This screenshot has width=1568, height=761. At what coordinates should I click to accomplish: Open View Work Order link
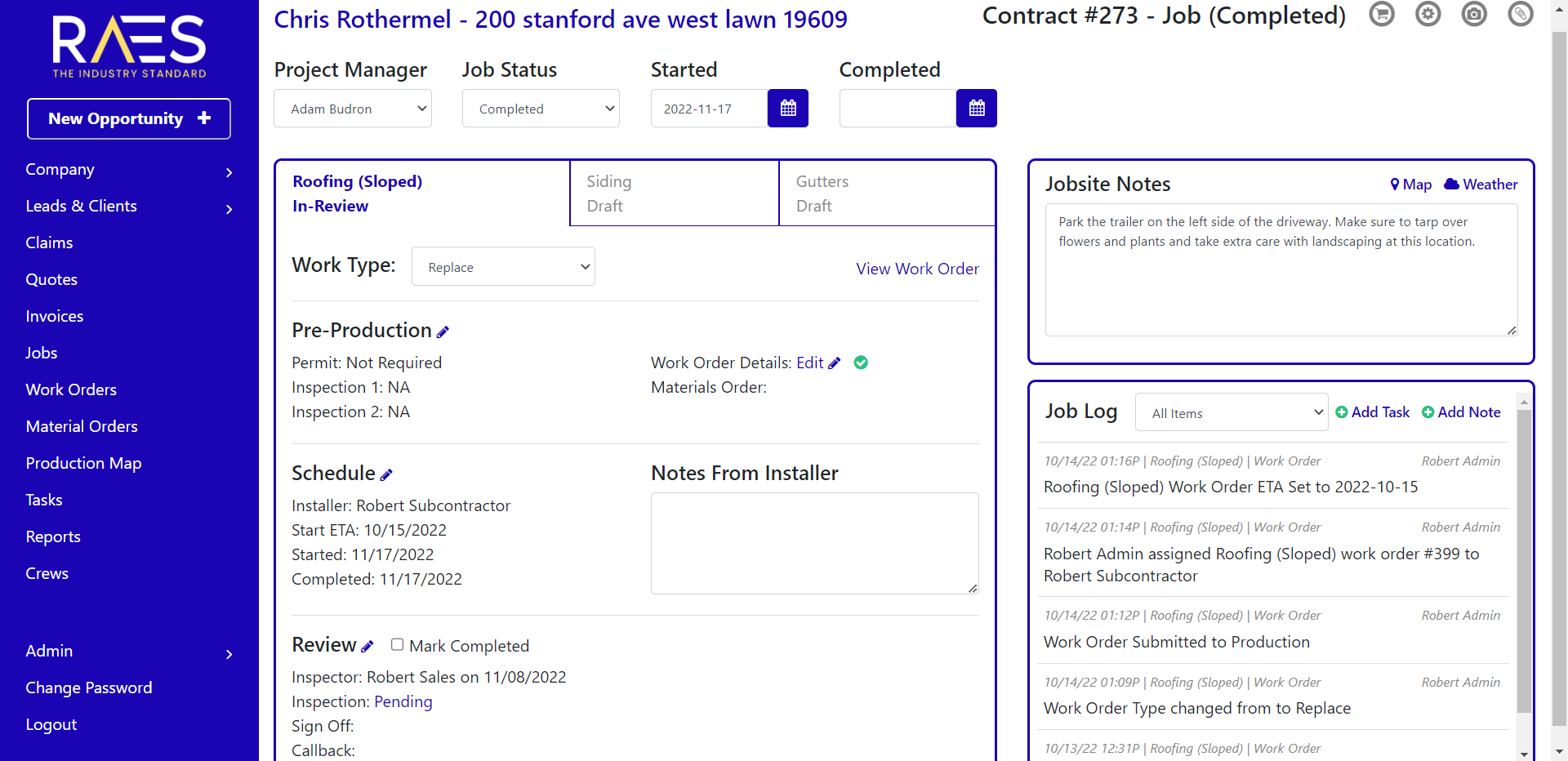(x=917, y=269)
